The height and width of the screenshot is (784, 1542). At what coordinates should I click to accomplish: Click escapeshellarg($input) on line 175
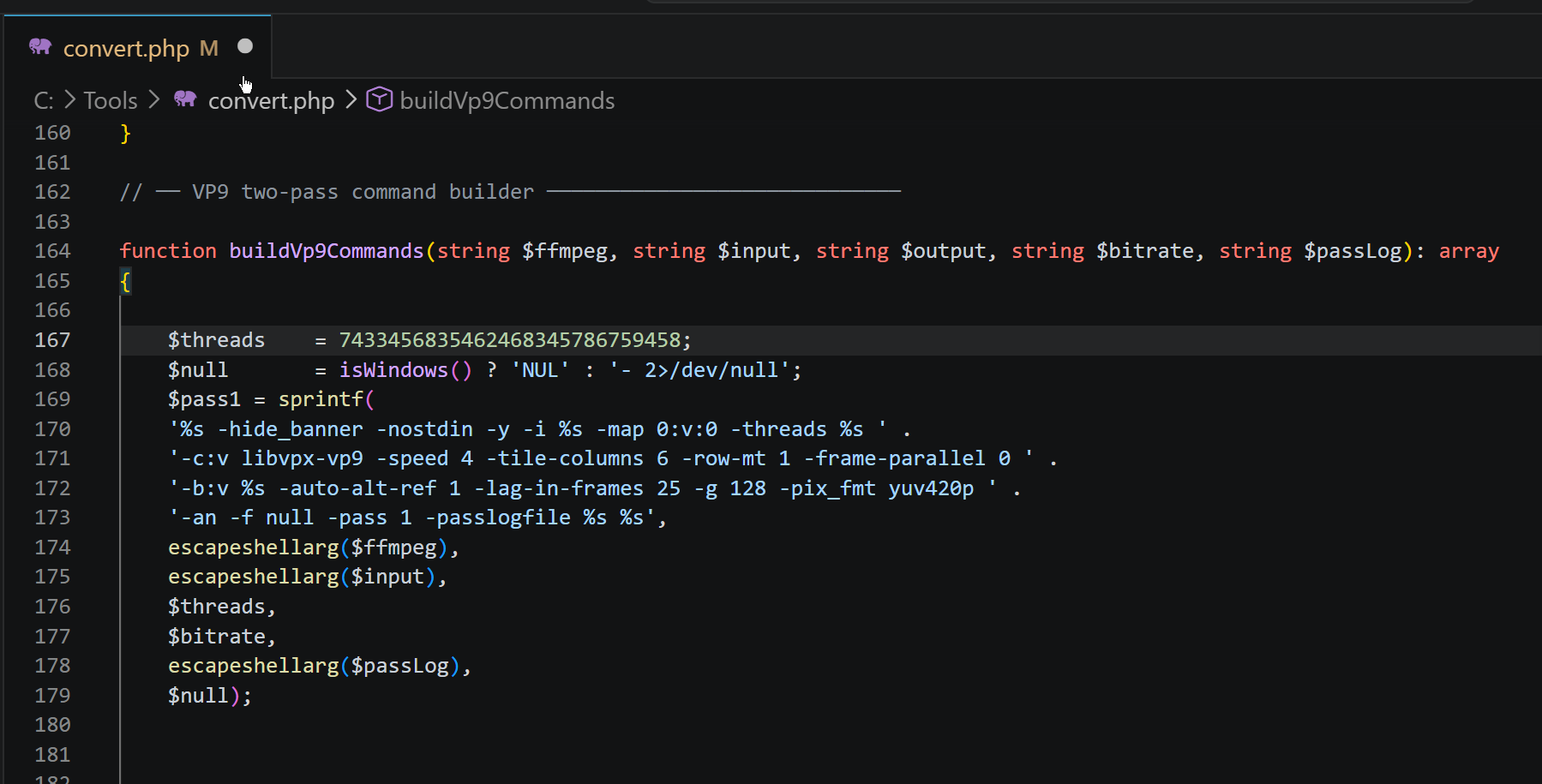point(303,577)
